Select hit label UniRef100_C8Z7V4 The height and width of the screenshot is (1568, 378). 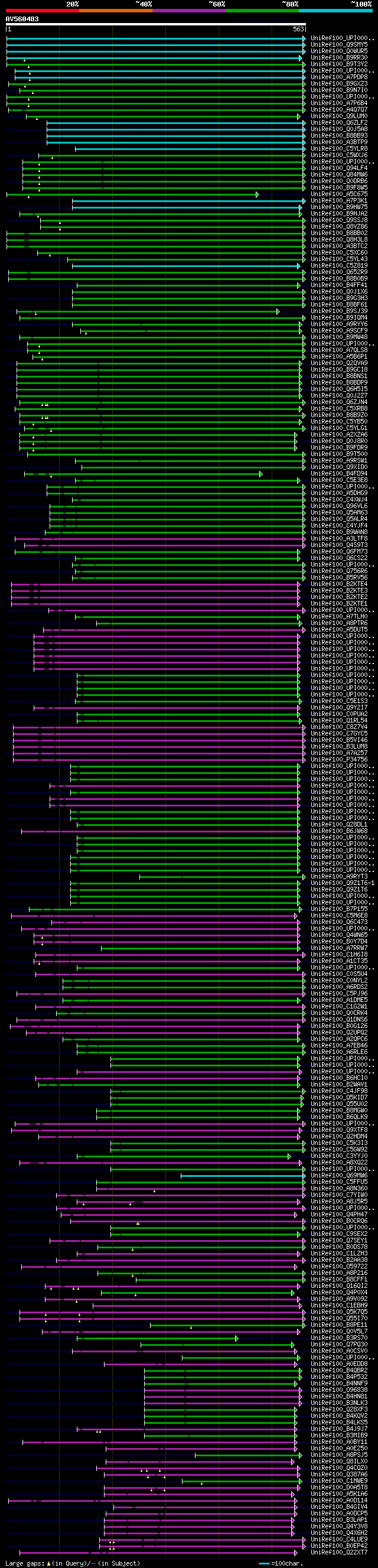(339, 727)
